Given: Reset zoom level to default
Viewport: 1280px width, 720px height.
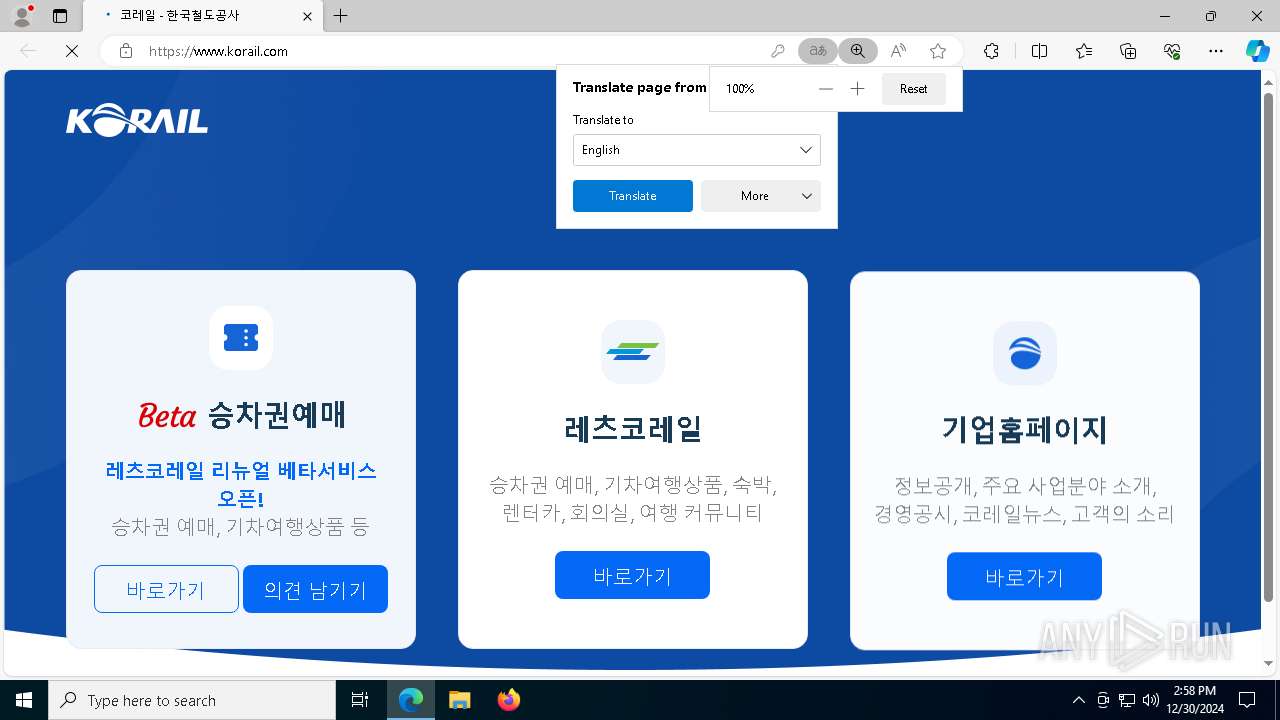Looking at the screenshot, I should coord(913,89).
